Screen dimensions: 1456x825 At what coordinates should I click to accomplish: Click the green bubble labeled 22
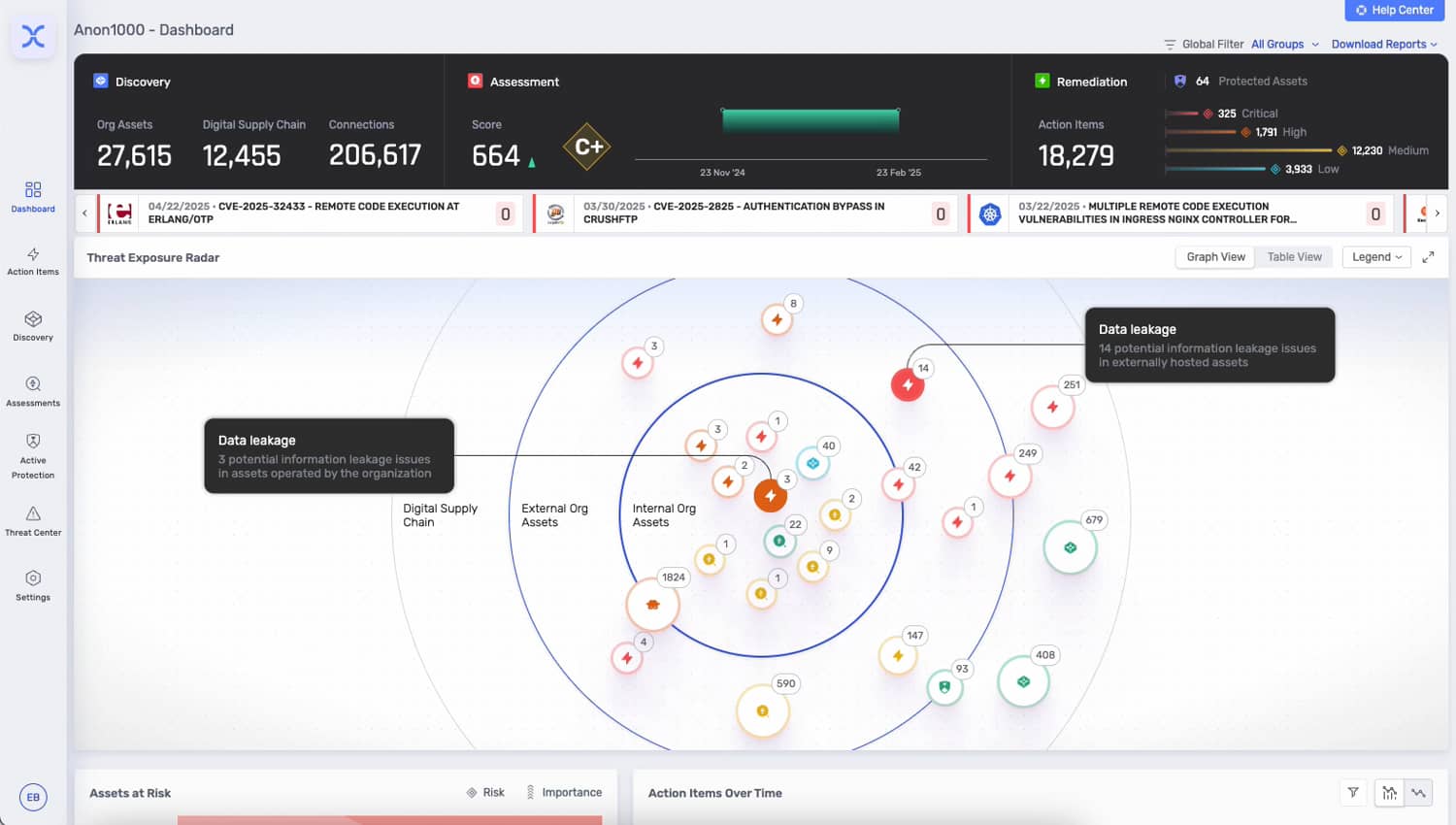point(779,541)
